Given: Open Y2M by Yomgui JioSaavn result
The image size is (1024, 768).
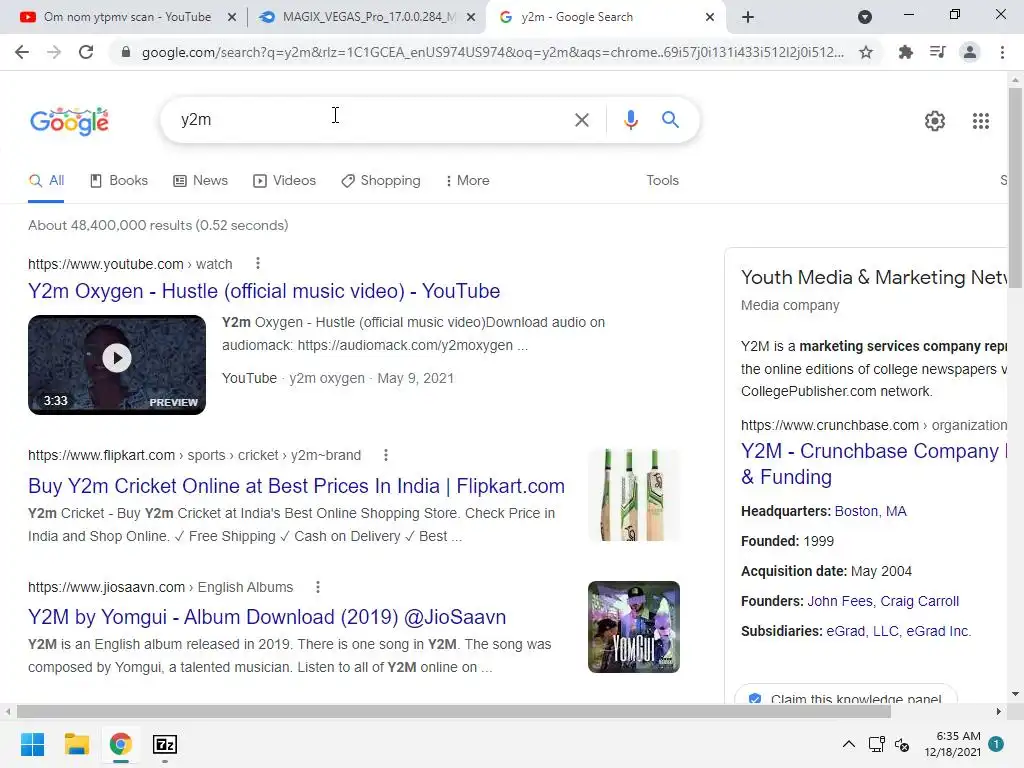Looking at the screenshot, I should pyautogui.click(x=267, y=617).
